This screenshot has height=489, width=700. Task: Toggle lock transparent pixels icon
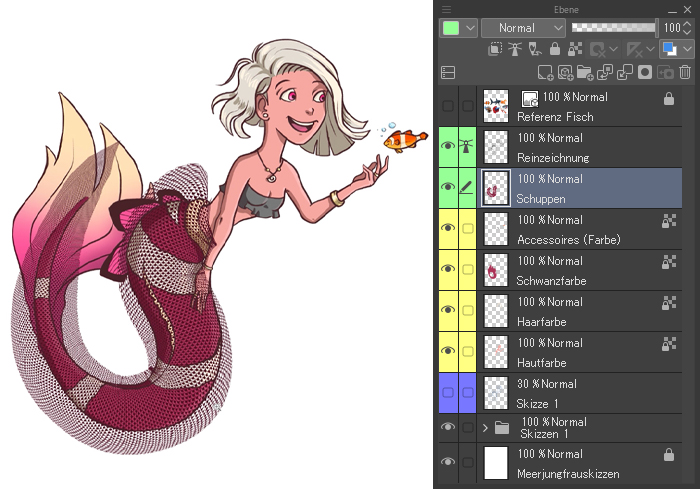(575, 49)
